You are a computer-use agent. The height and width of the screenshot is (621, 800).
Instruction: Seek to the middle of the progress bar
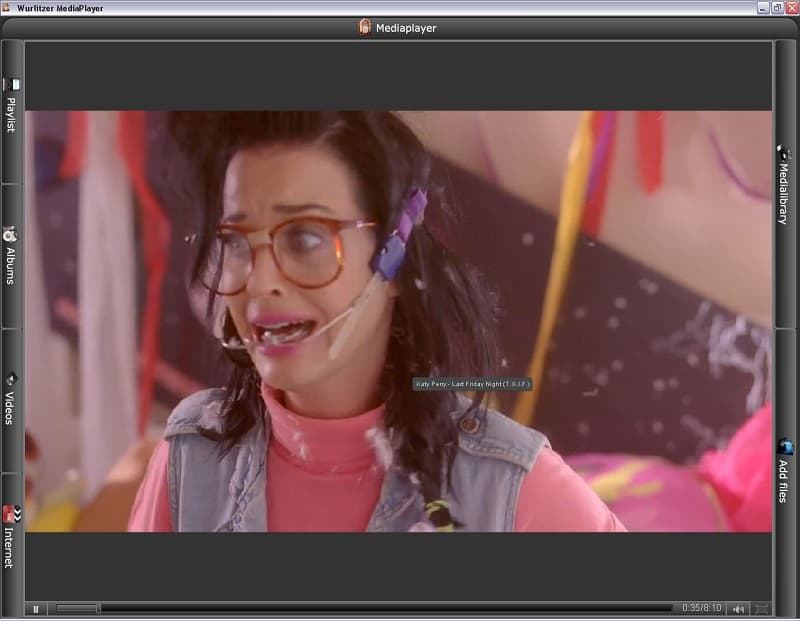coord(364,608)
